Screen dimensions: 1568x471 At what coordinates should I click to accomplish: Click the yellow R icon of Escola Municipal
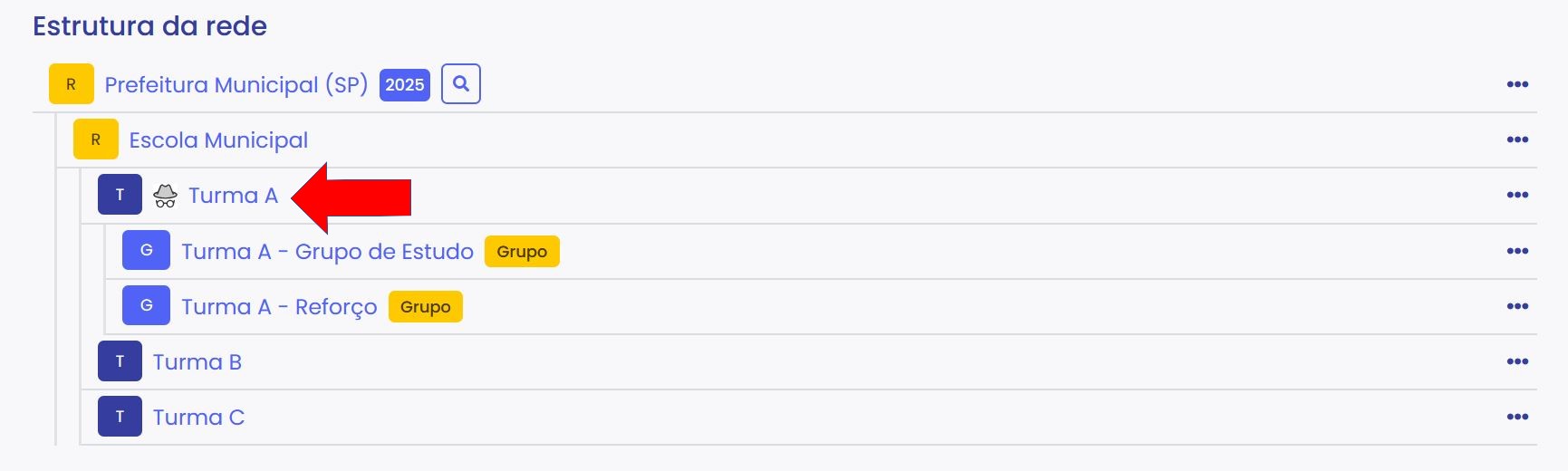tap(96, 139)
